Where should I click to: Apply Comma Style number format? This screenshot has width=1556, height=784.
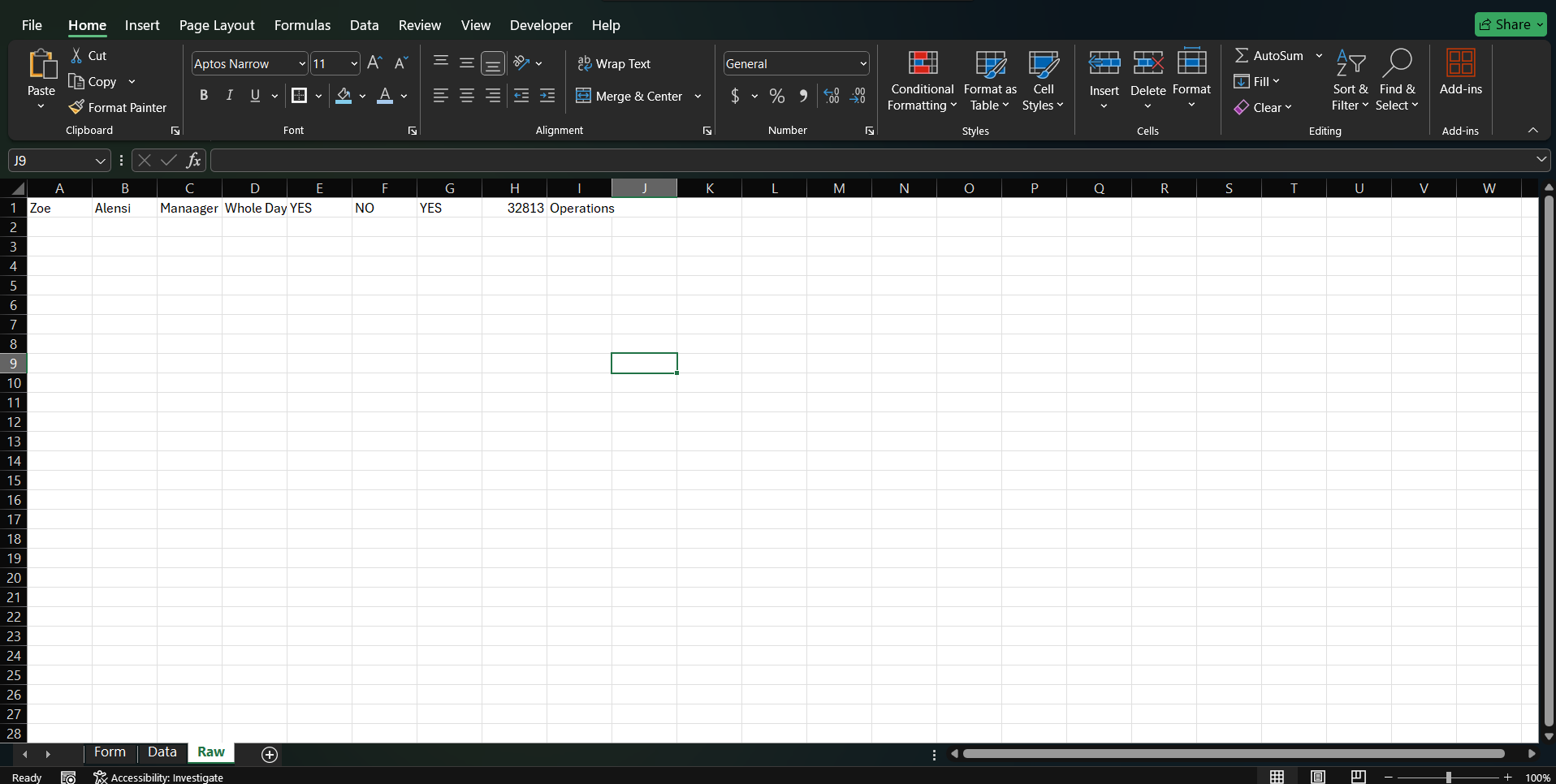point(803,96)
